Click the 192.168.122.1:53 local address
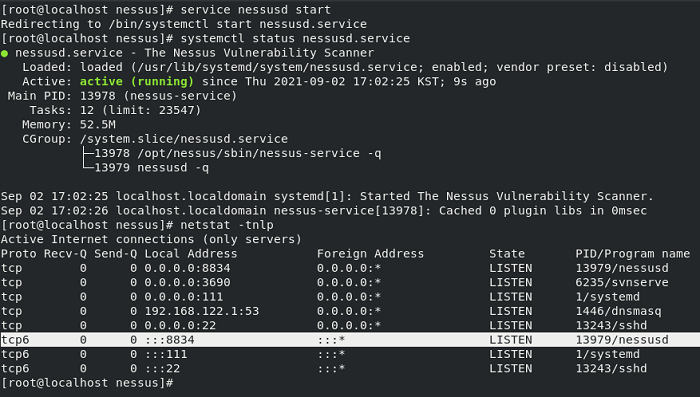The image size is (700, 397). coord(202,311)
